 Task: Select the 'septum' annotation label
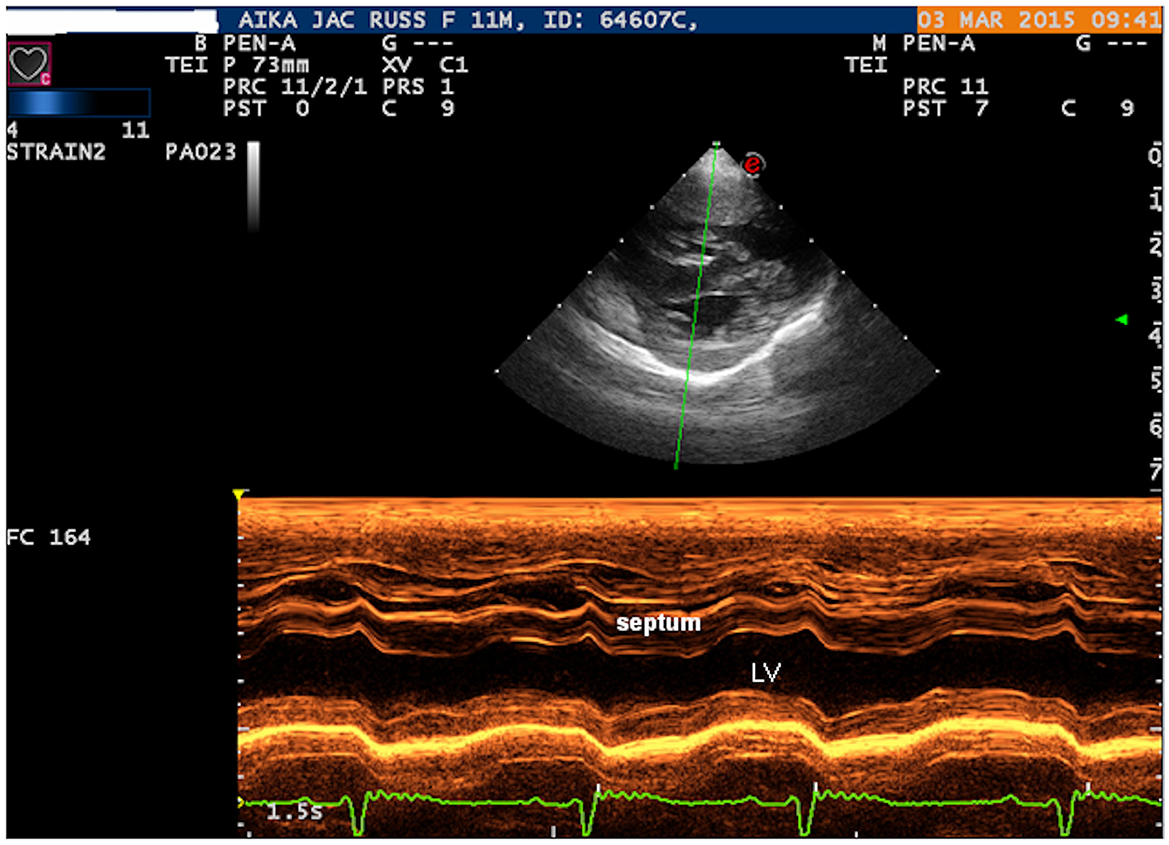tap(658, 623)
